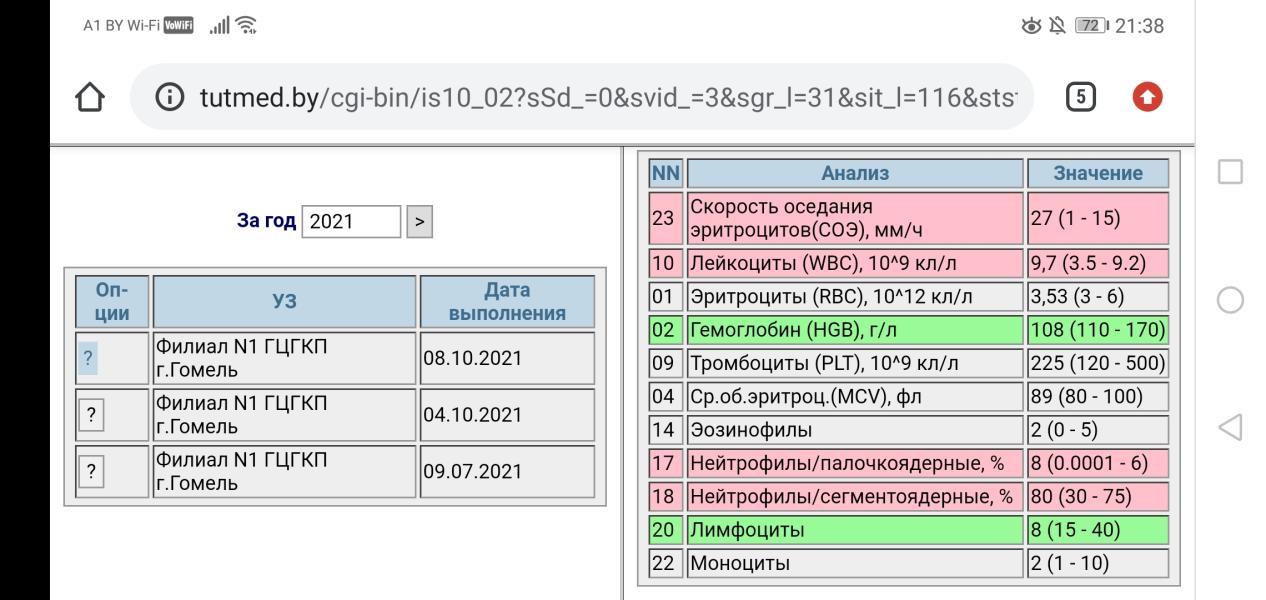Viewport: 1266px width, 600px height.
Task: Tap the Wi-Fi status icon
Action: [245, 26]
